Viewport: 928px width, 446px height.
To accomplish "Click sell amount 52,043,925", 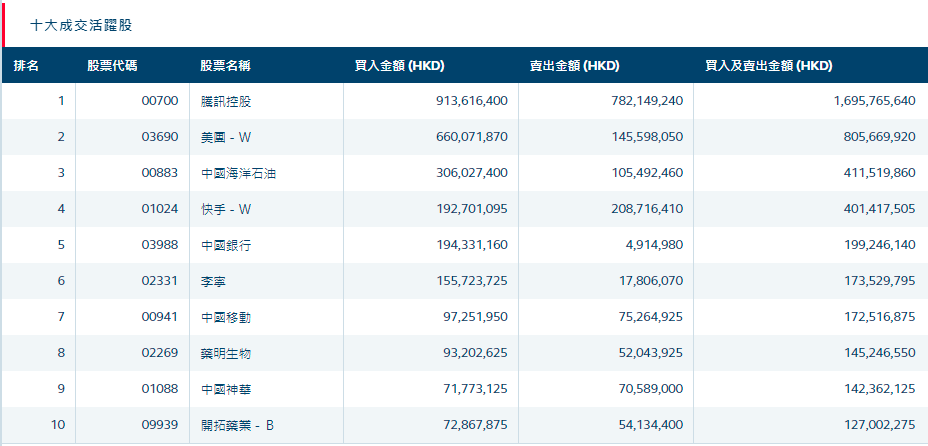I will tap(651, 354).
